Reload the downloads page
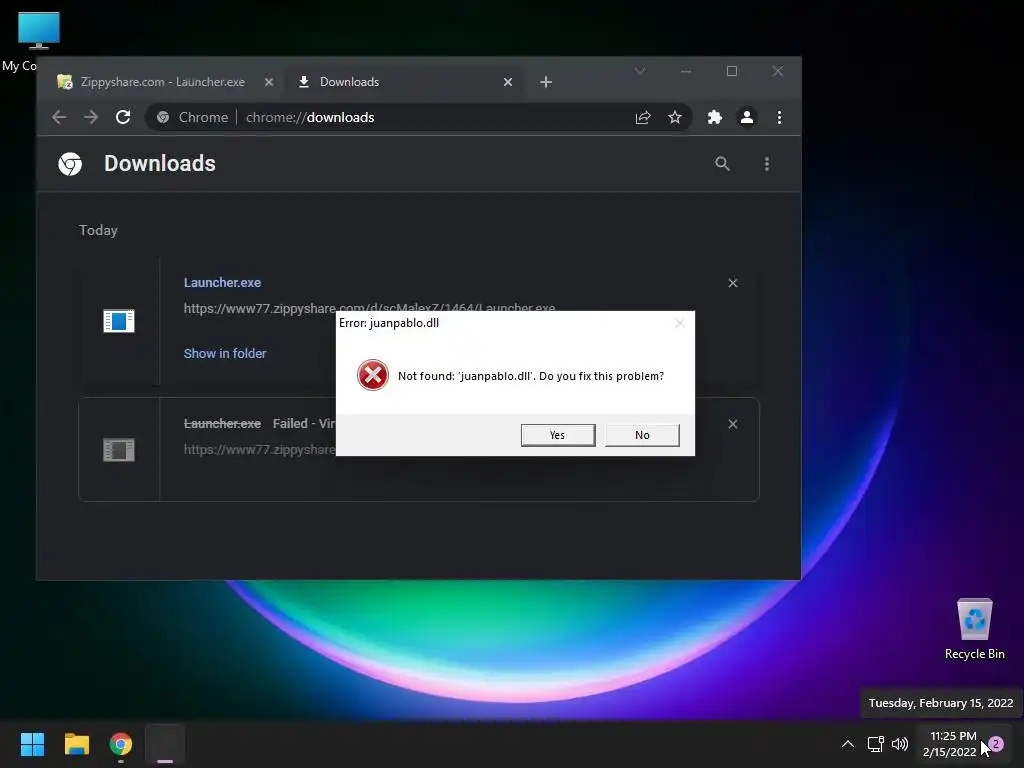The image size is (1024, 768). (x=123, y=118)
